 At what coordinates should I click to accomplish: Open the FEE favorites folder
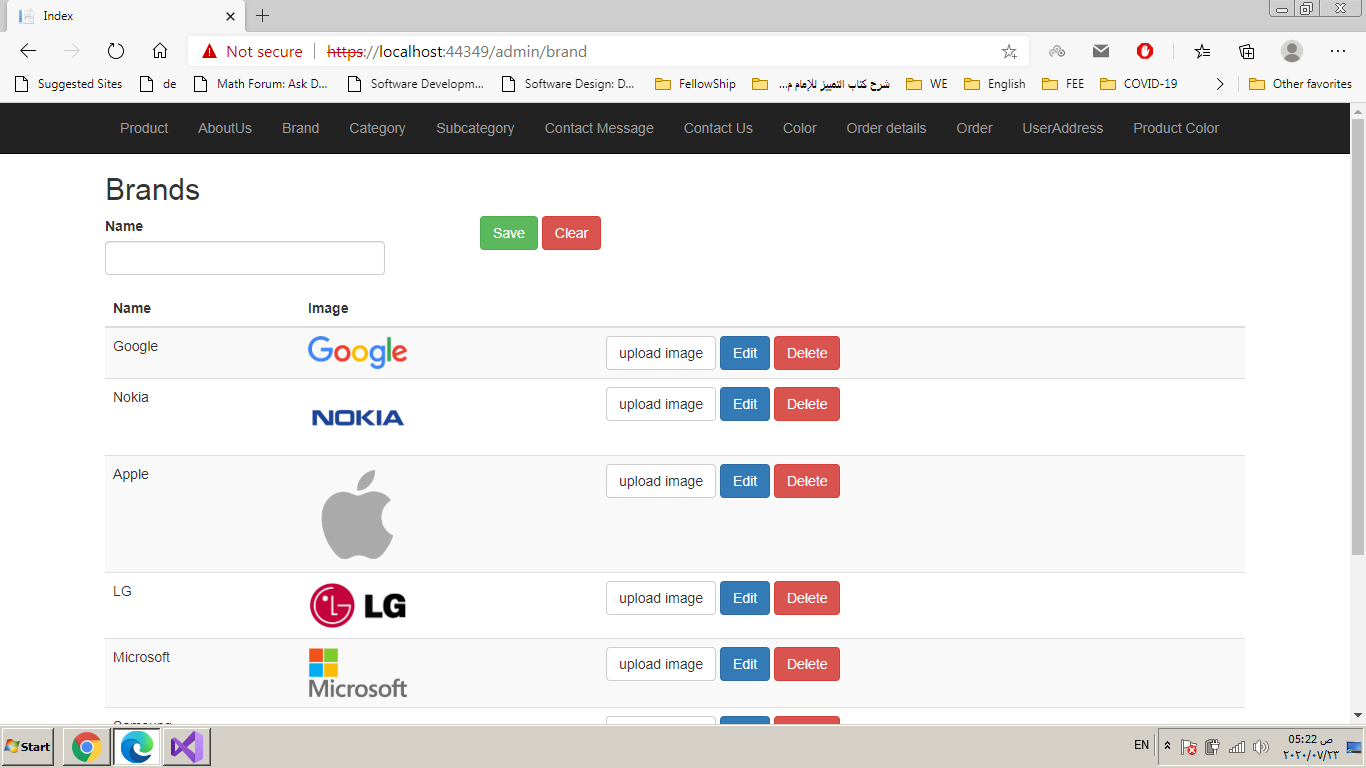pyautogui.click(x=1063, y=84)
